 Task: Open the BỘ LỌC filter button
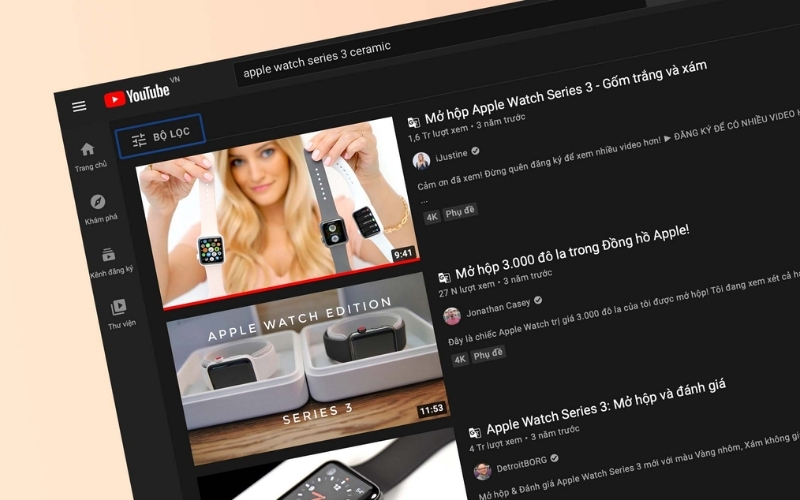click(x=161, y=136)
